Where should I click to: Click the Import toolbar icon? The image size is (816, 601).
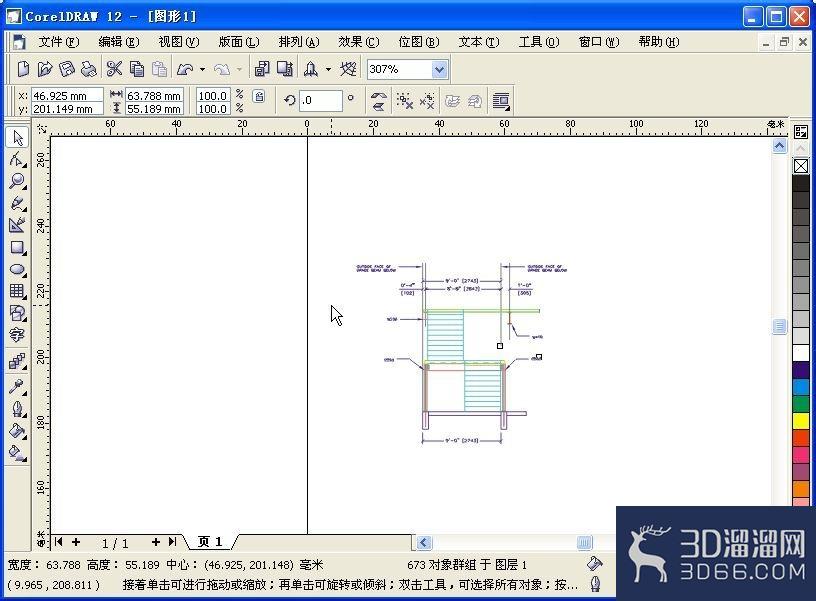click(262, 69)
